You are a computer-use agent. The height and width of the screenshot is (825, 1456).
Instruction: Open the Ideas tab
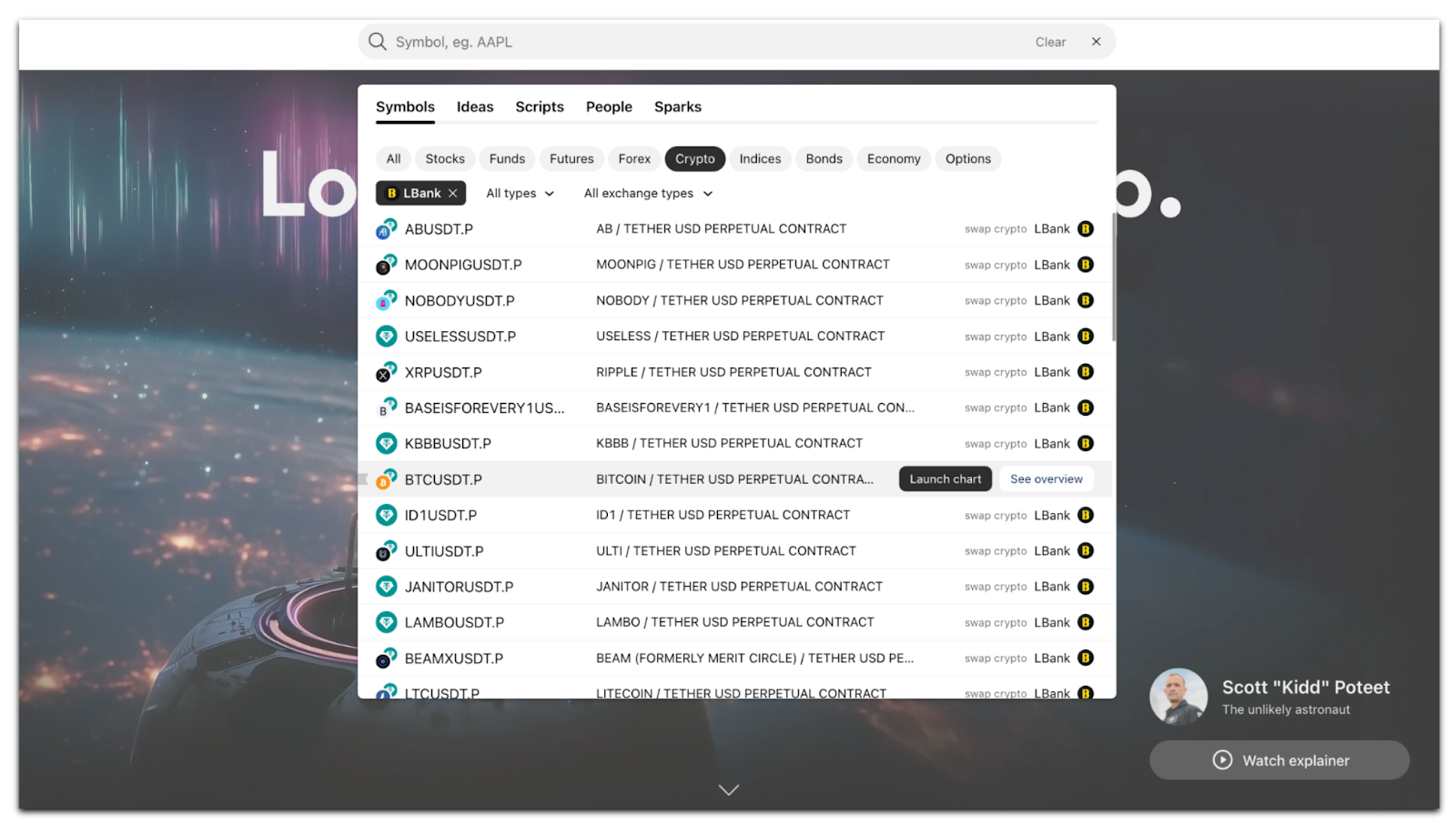[475, 106]
